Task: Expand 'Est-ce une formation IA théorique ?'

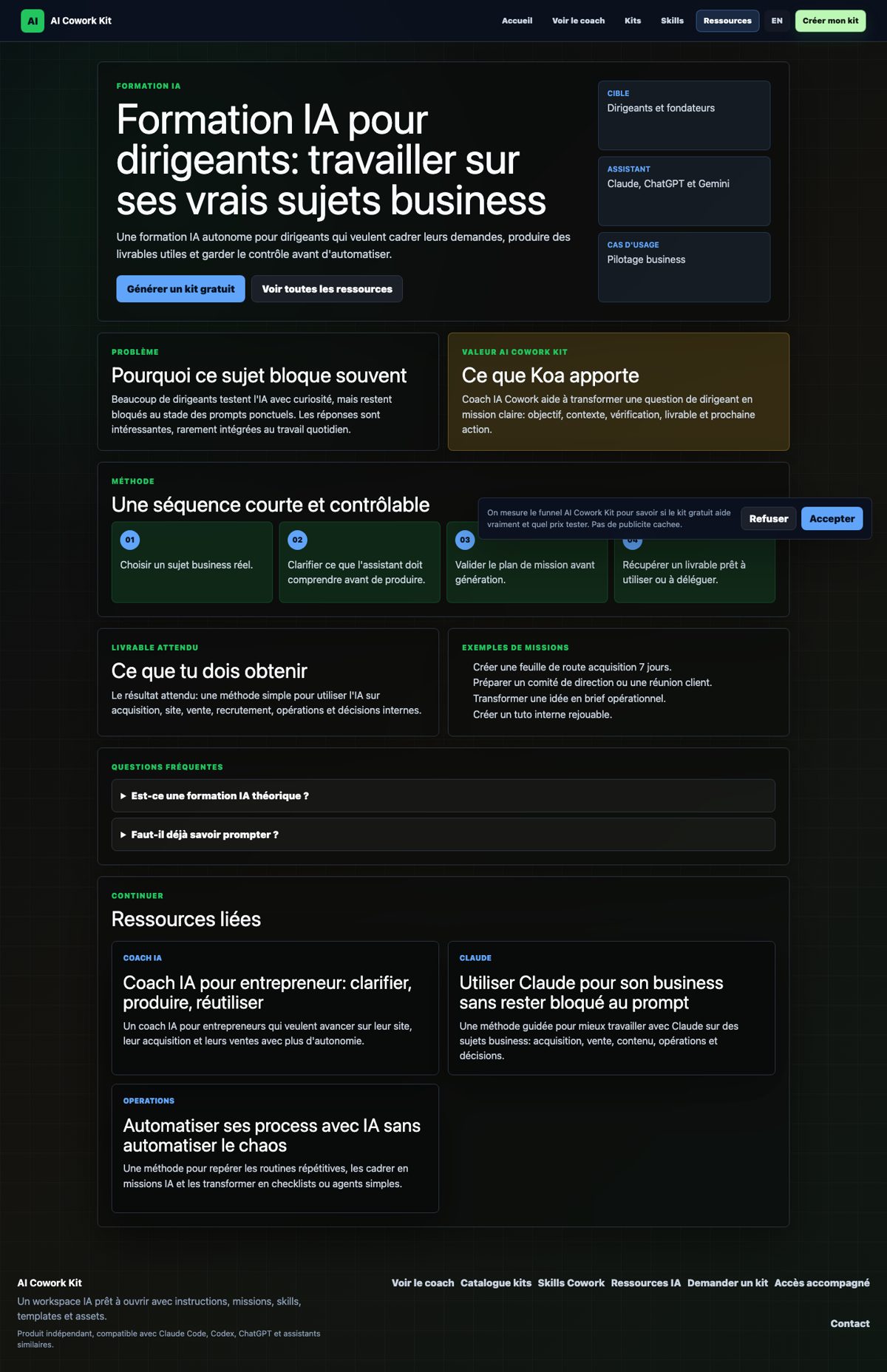Action: (443, 795)
